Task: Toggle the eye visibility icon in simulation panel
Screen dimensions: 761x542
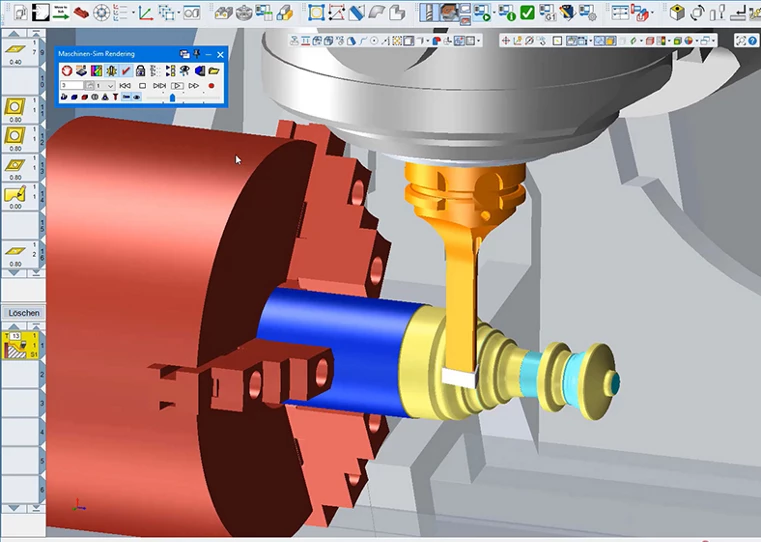Action: (x=136, y=98)
